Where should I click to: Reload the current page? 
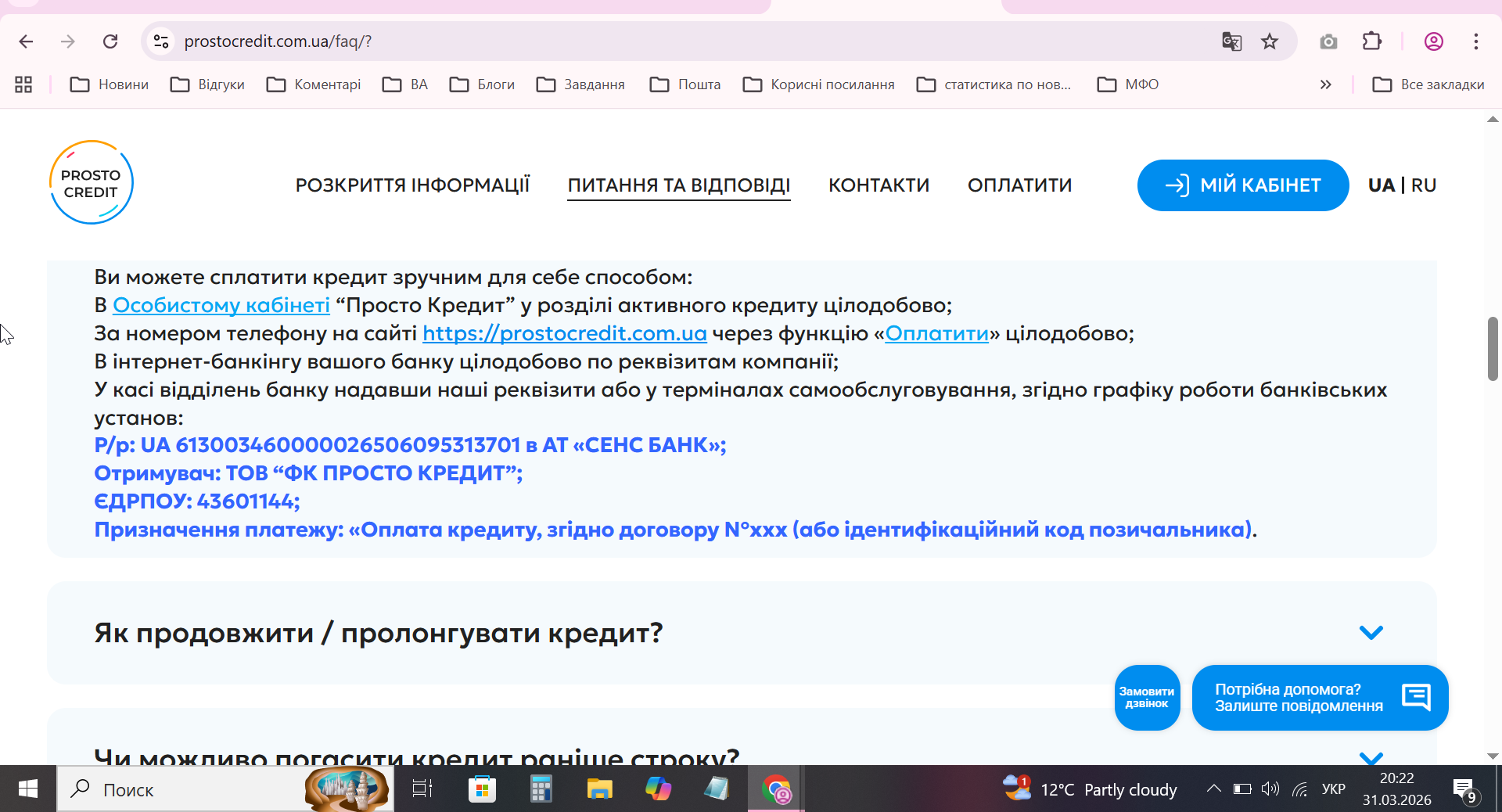pyautogui.click(x=110, y=41)
